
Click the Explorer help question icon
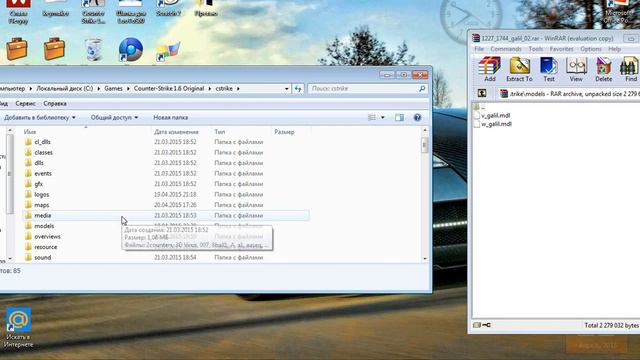pyautogui.click(x=417, y=118)
